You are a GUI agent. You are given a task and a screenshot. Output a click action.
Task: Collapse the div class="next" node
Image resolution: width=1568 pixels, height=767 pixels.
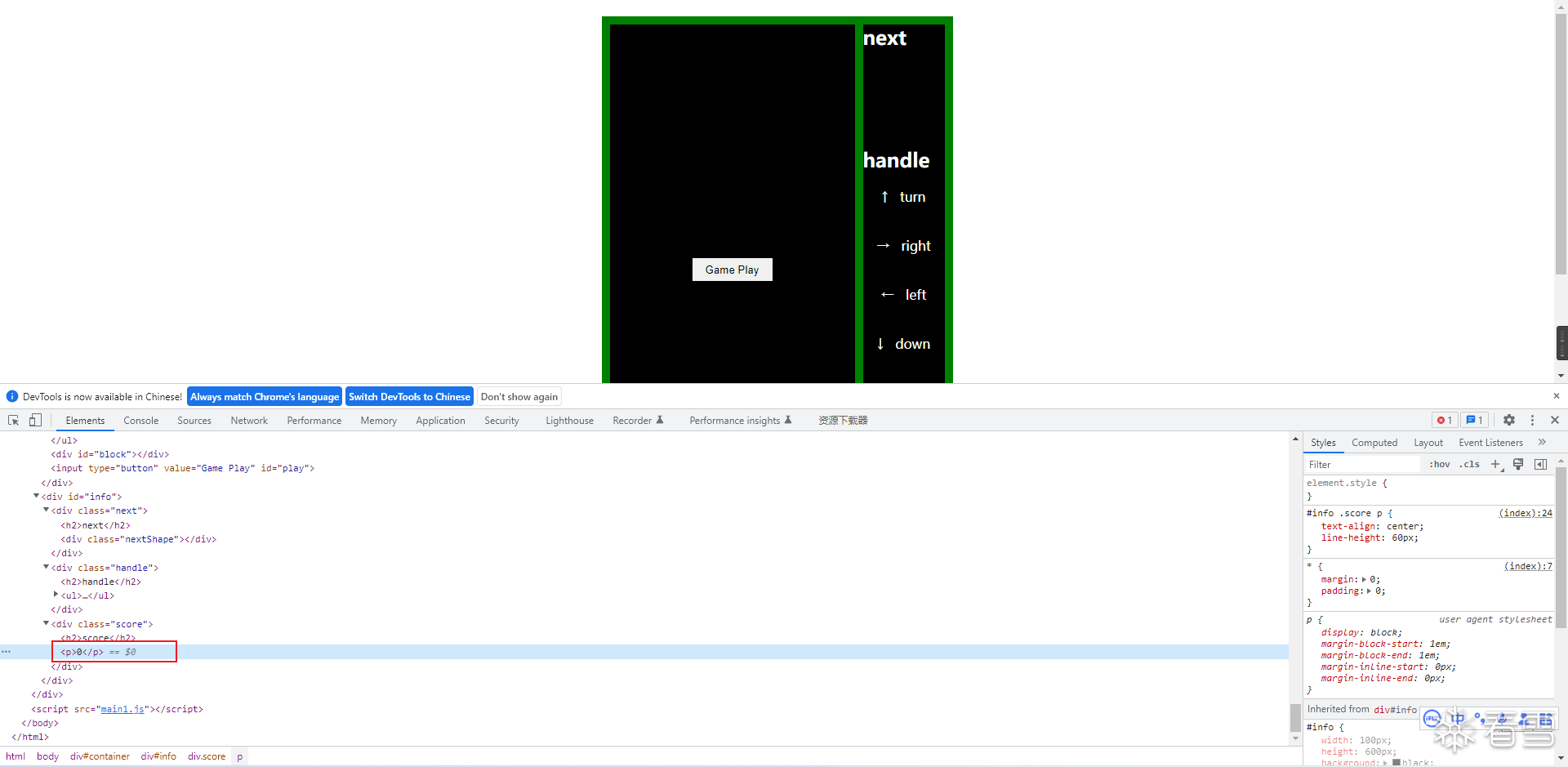46,510
